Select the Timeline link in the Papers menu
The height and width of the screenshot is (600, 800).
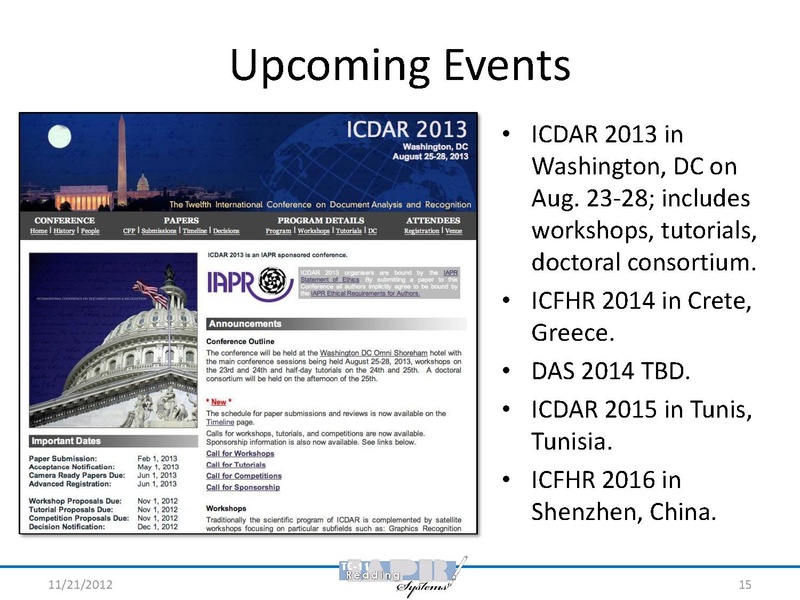point(194,231)
